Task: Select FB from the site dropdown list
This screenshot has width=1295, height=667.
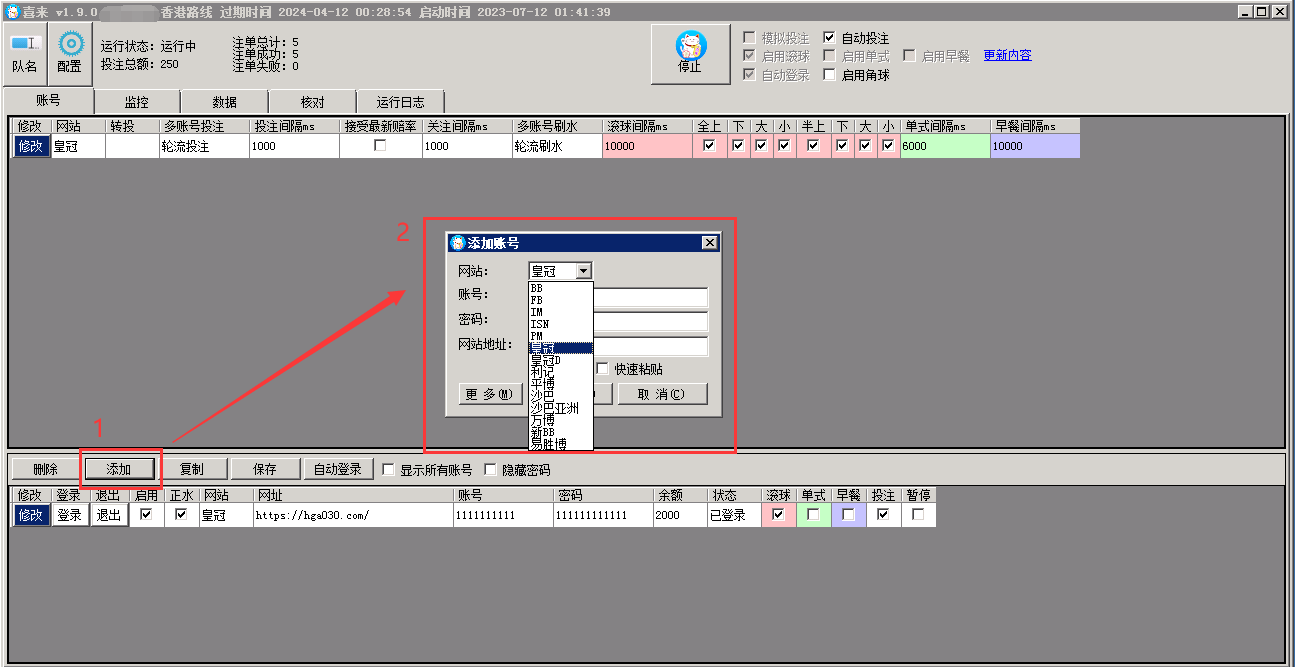Action: [x=561, y=300]
